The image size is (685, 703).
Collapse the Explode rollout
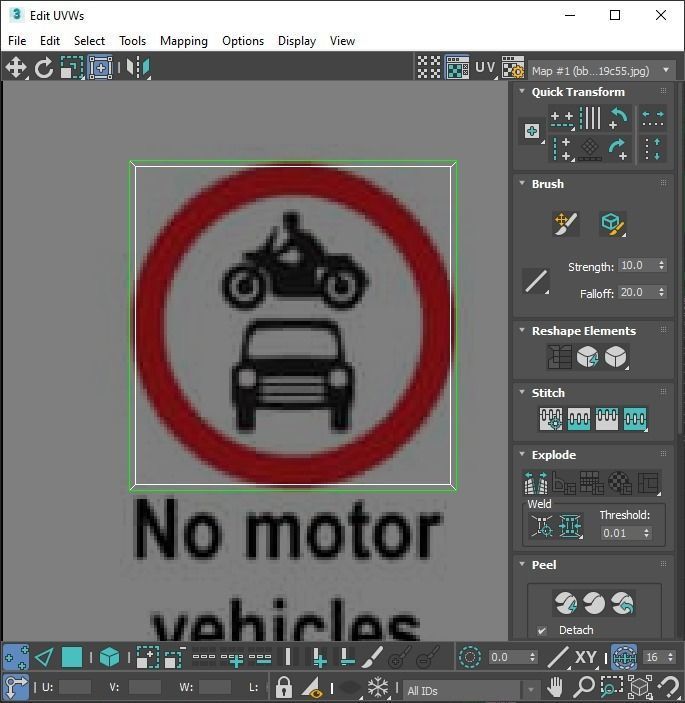click(522, 454)
